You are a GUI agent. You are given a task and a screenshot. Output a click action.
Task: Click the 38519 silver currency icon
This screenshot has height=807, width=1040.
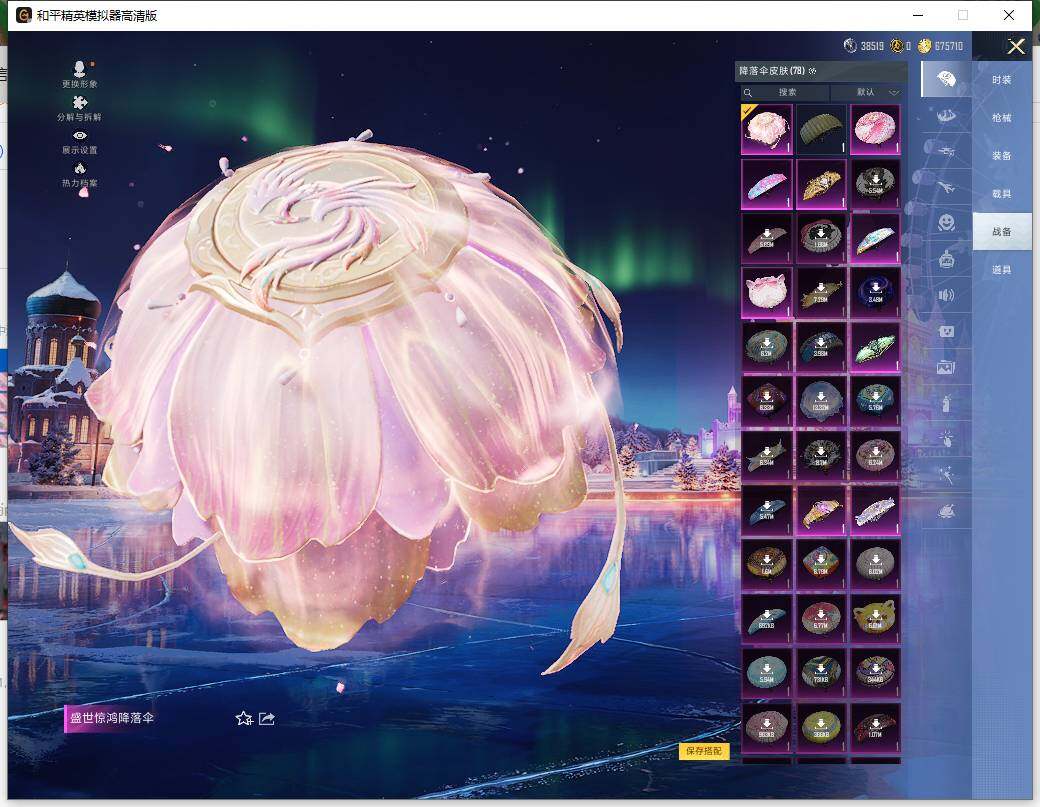(x=850, y=46)
